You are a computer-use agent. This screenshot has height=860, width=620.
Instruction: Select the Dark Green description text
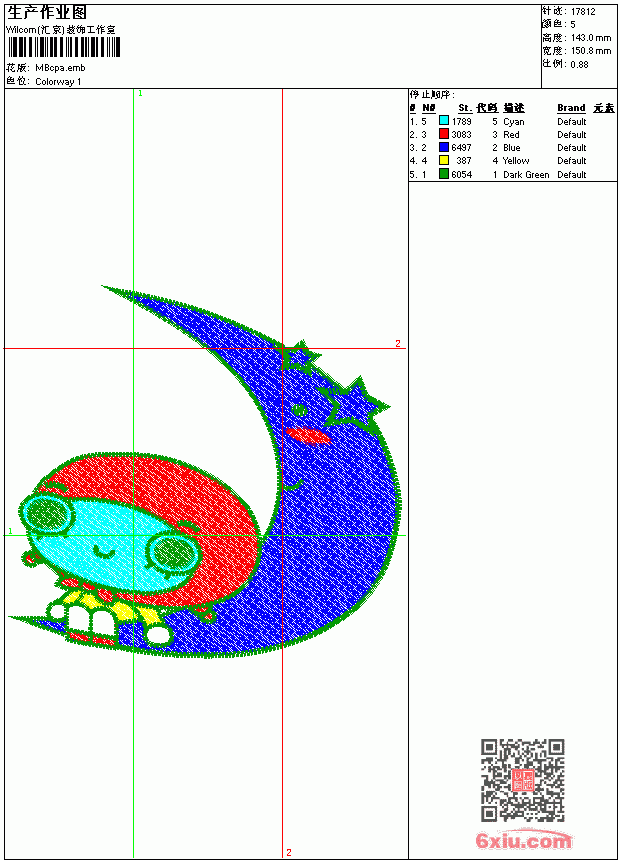(526, 174)
